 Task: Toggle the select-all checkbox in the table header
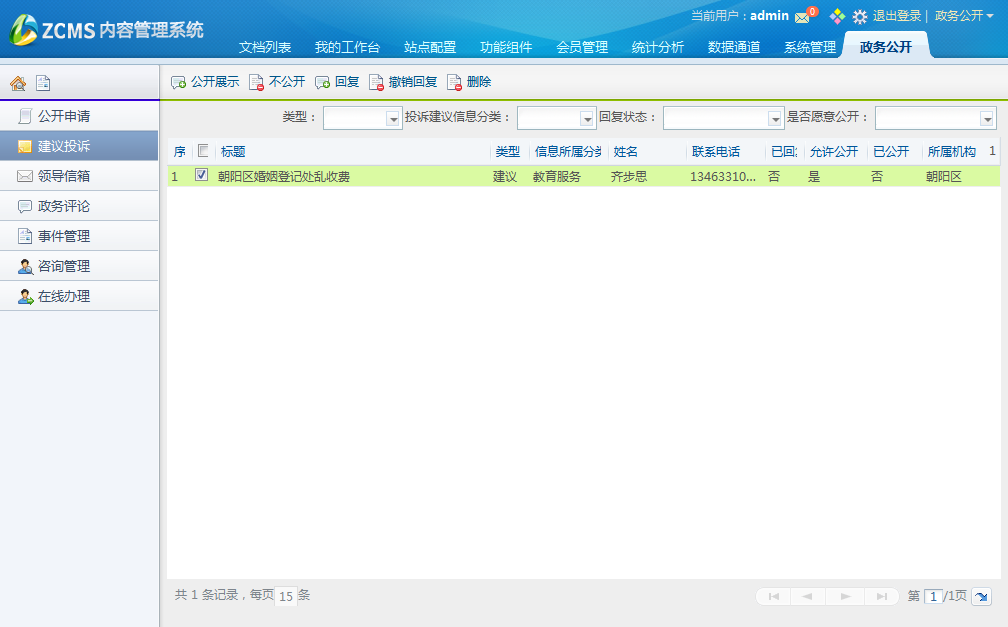pyautogui.click(x=203, y=151)
